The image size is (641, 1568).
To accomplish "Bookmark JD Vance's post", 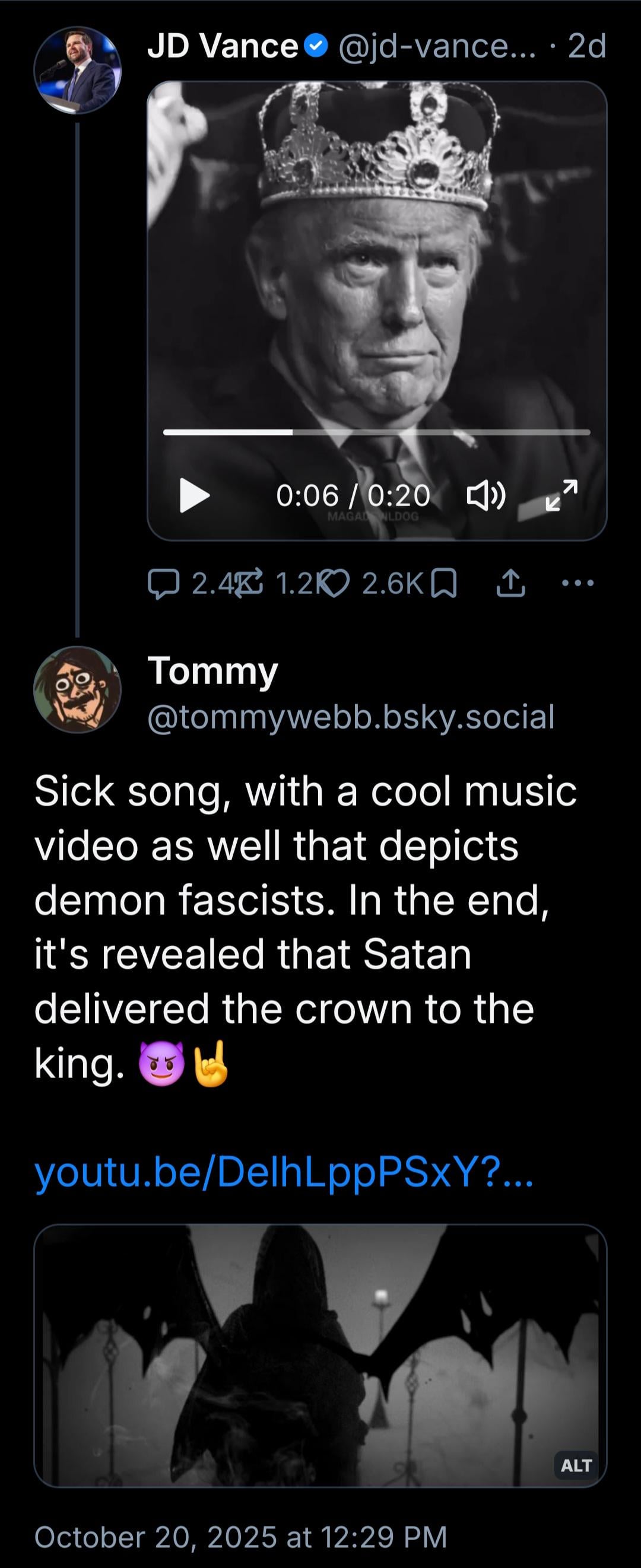I will coord(444,584).
